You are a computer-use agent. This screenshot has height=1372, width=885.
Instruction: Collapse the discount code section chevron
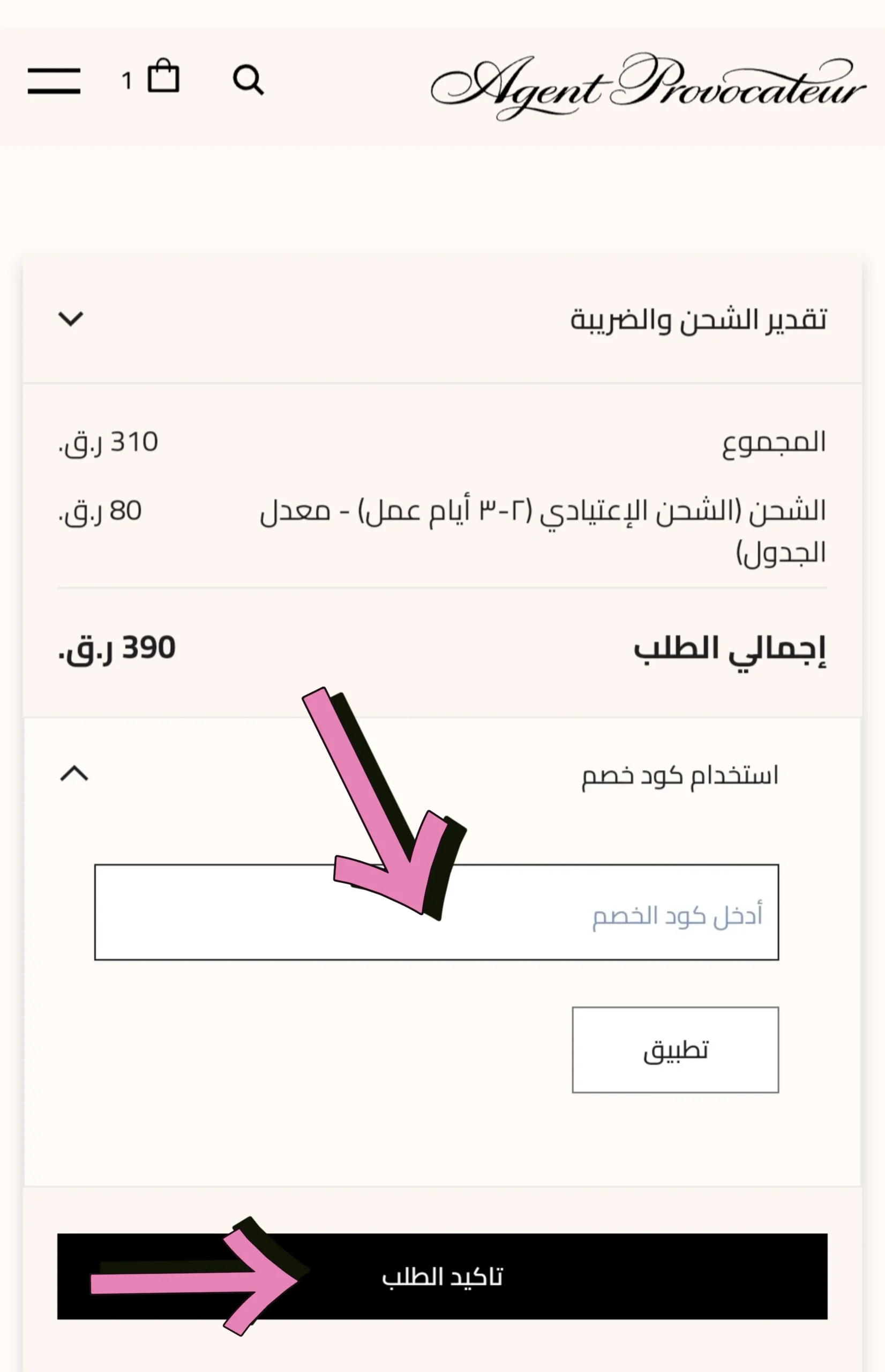[74, 774]
